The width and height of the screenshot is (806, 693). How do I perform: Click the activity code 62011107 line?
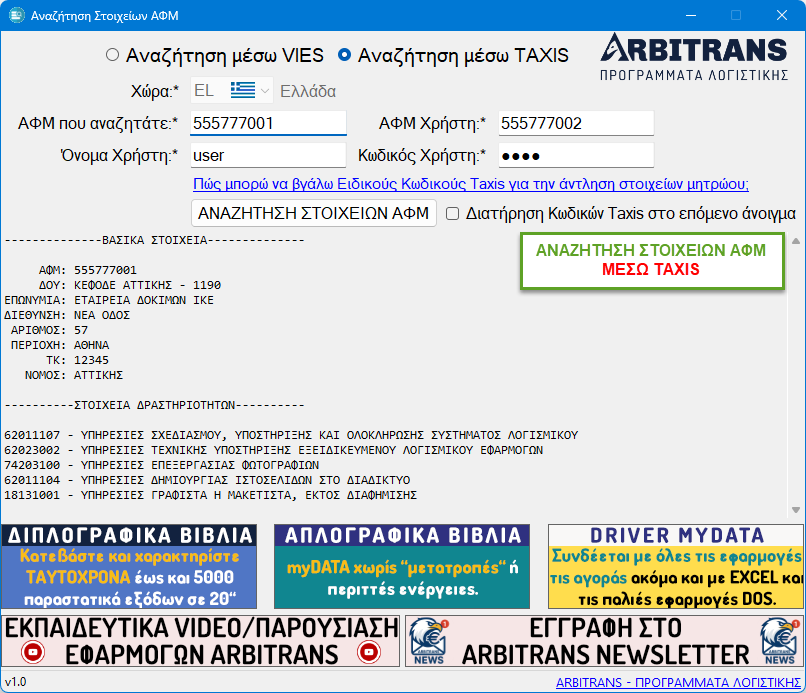(291, 435)
